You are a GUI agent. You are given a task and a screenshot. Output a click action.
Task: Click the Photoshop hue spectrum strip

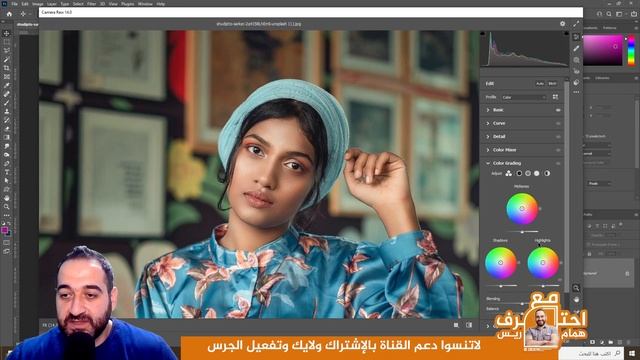click(x=631, y=50)
